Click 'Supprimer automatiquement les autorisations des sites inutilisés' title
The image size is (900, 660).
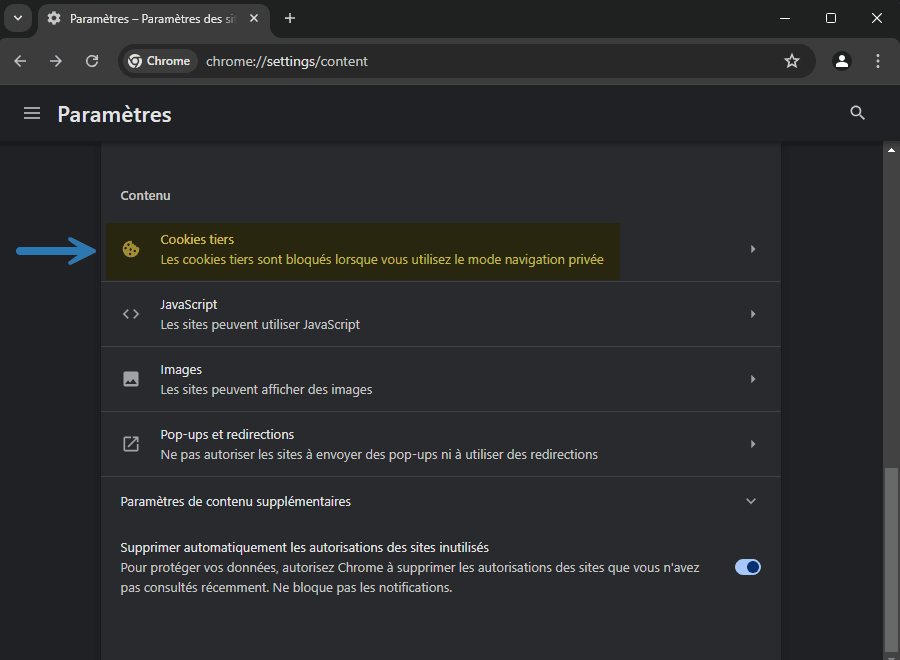(x=304, y=548)
